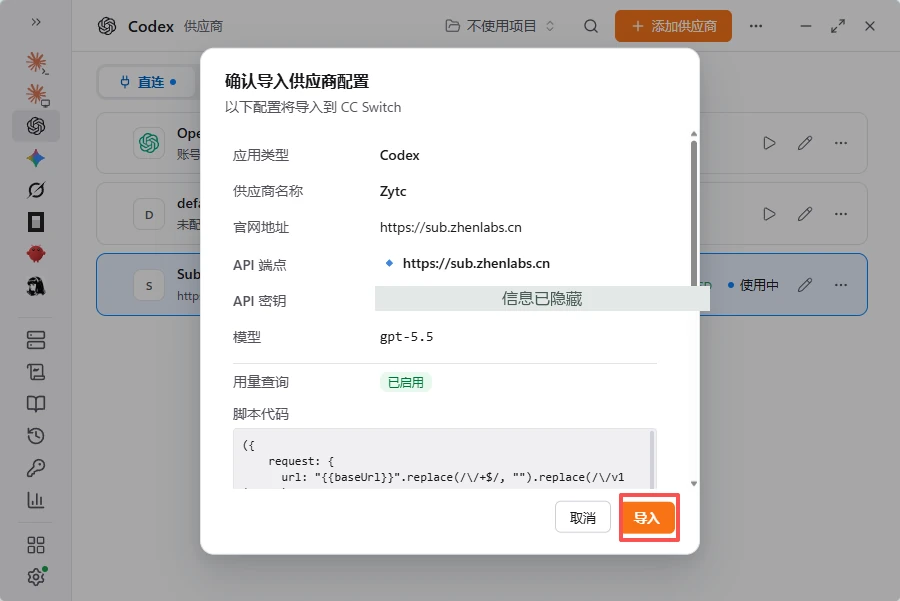
Task: Open more options on OpenAI provider row
Action: pyautogui.click(x=841, y=143)
